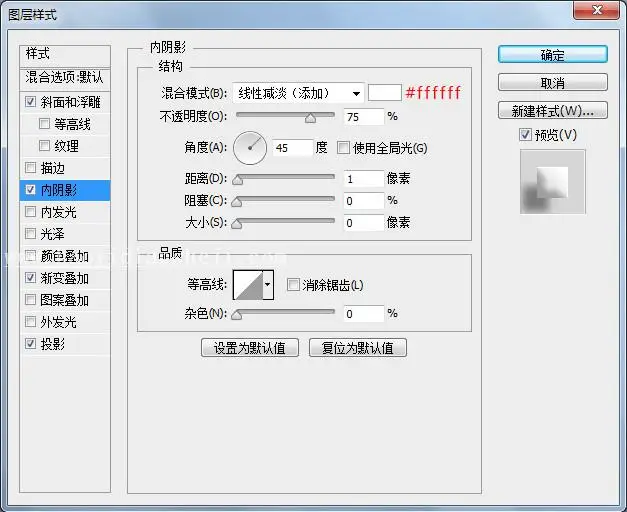Click the angle dial control

coord(250,148)
